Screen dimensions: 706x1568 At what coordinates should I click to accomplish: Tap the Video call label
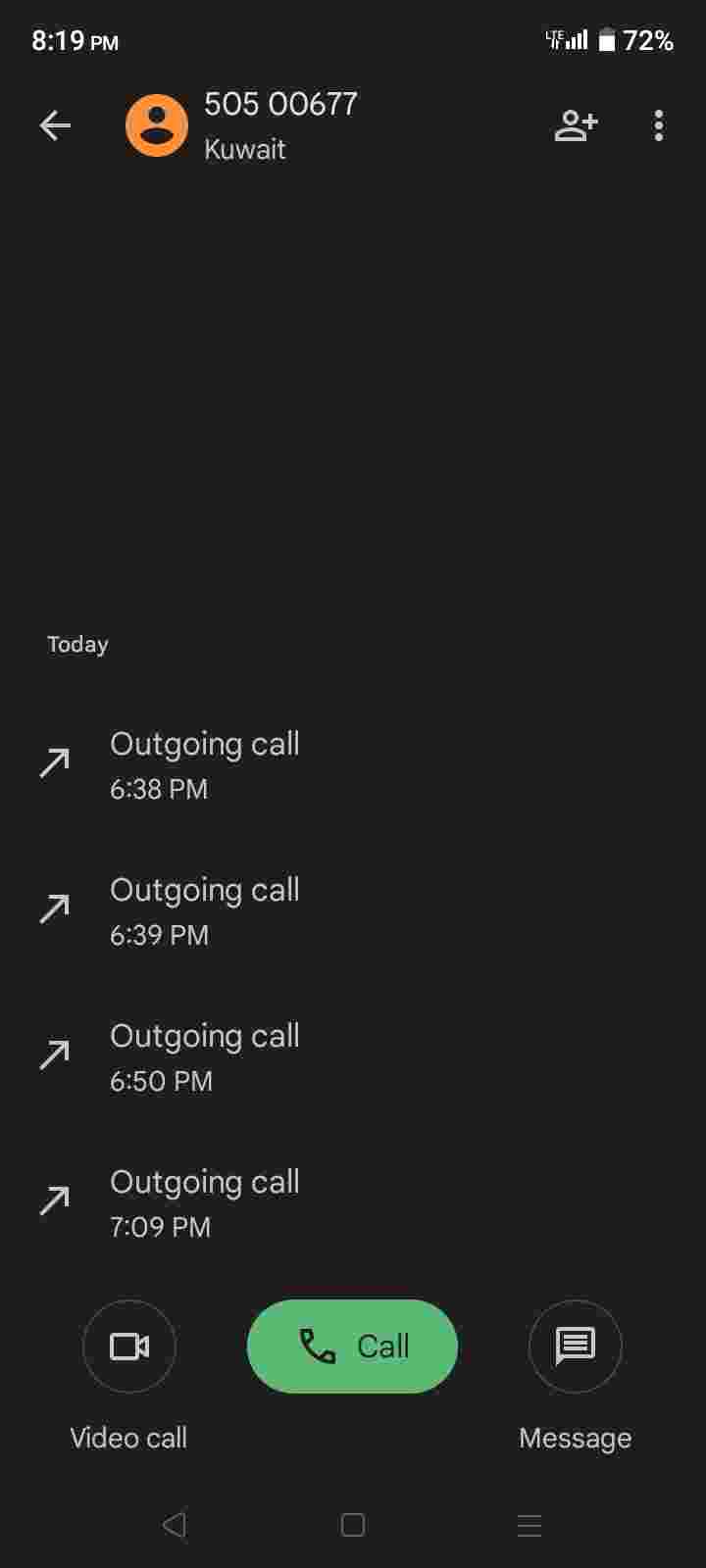click(x=128, y=1438)
